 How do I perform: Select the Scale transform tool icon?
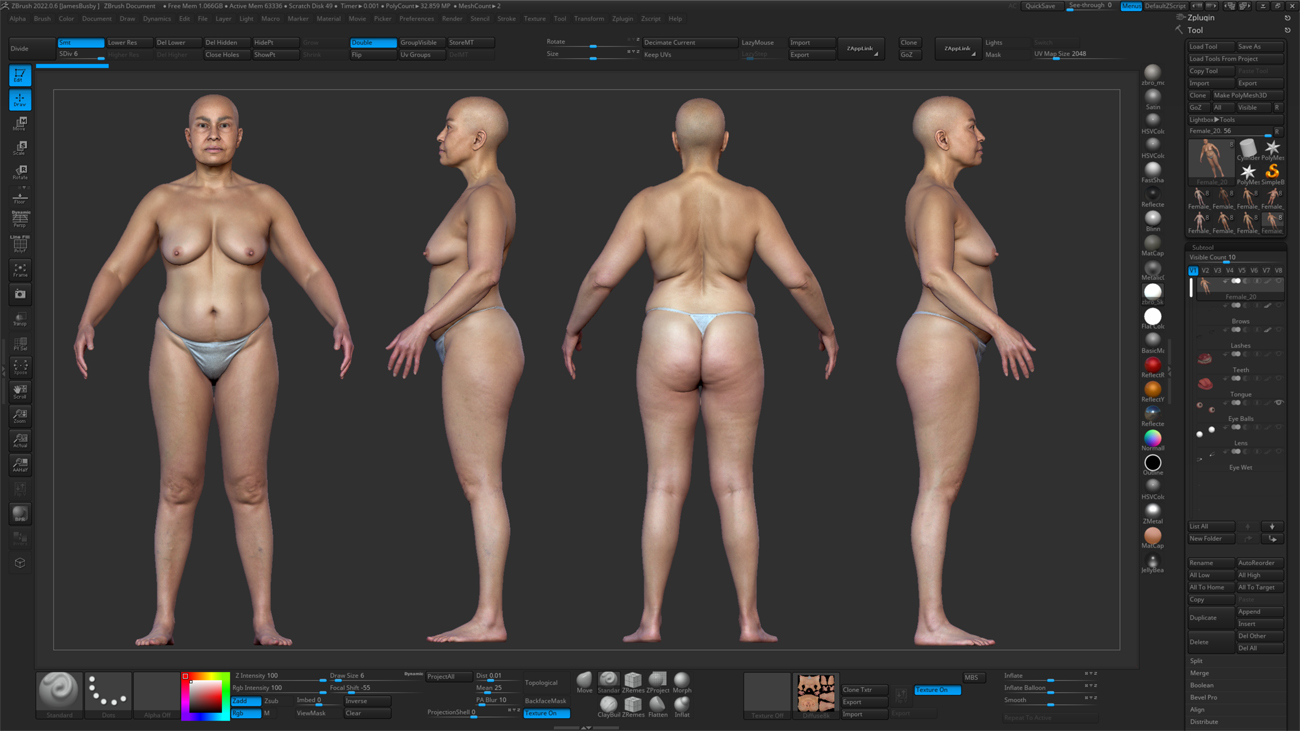19,148
